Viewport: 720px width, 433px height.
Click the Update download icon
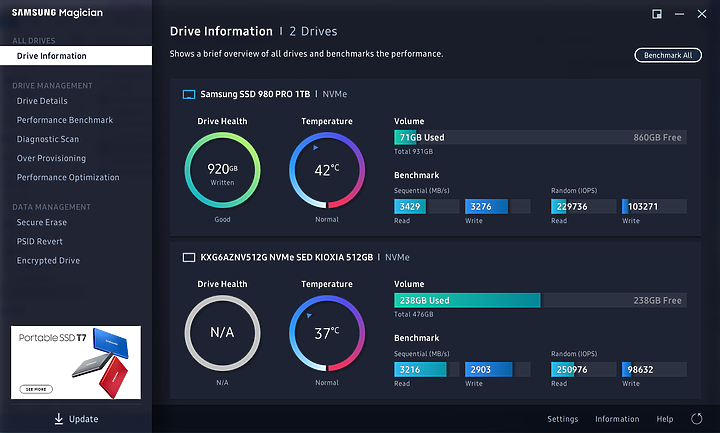(x=59, y=419)
